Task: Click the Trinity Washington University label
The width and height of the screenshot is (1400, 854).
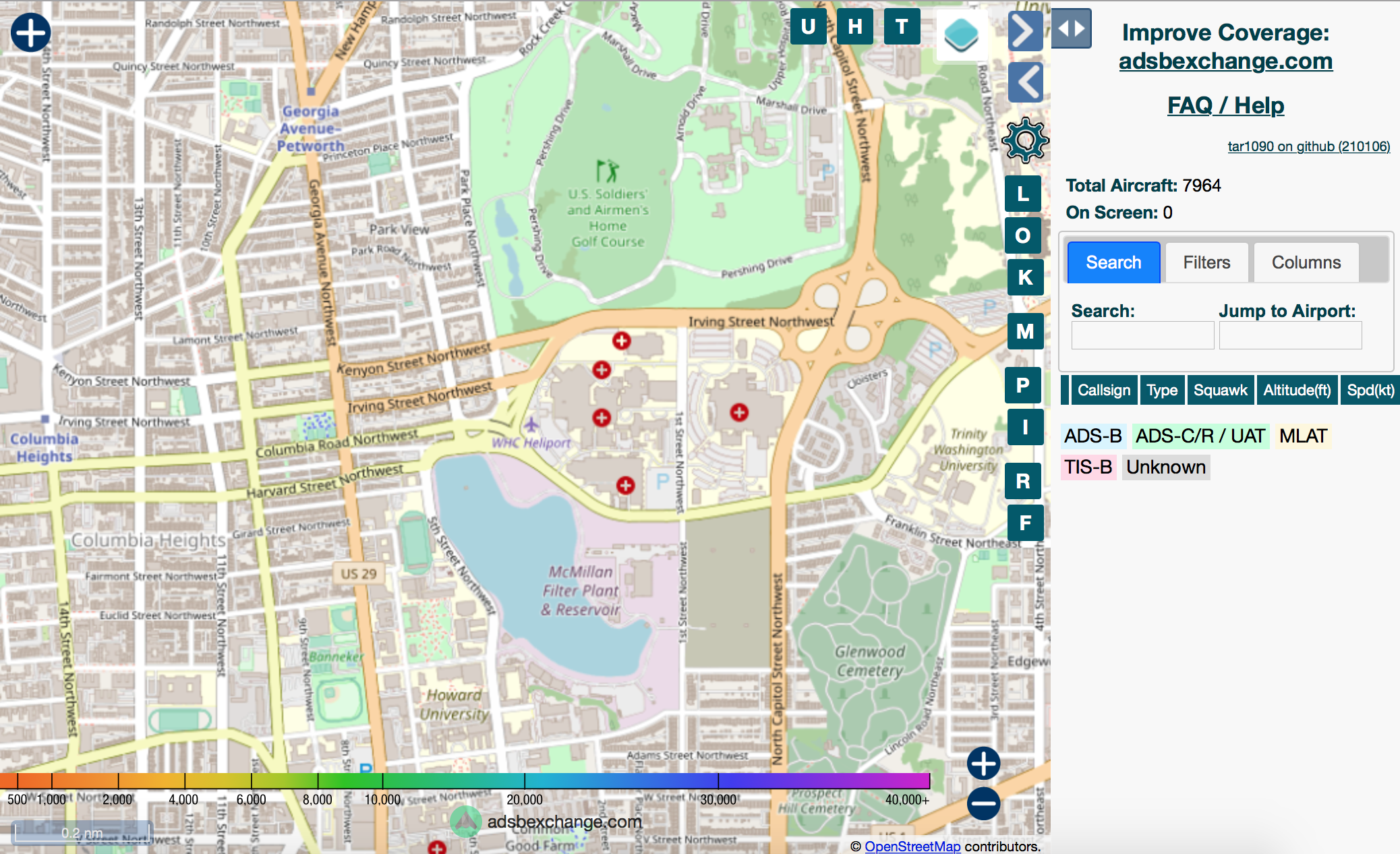Action: coord(968,449)
